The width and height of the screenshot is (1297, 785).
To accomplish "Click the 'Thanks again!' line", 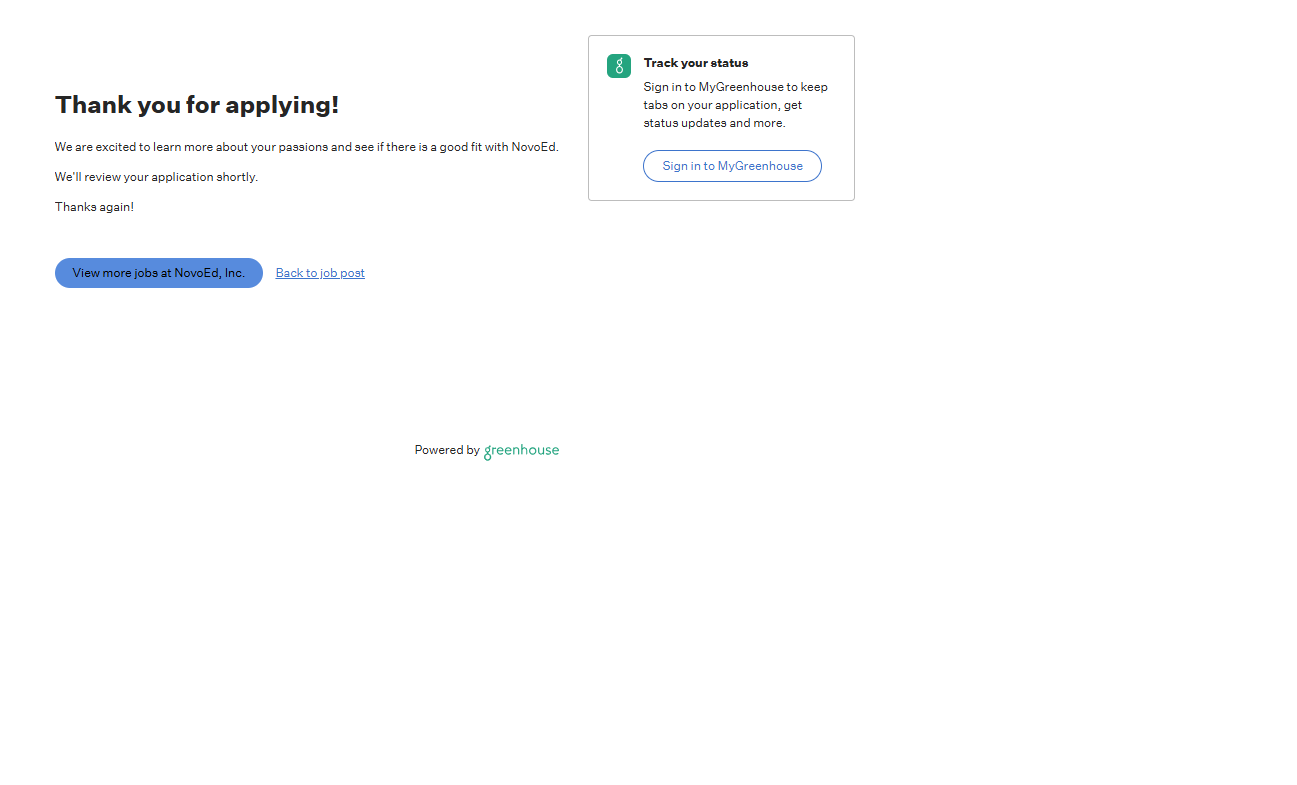I will click(x=94, y=207).
